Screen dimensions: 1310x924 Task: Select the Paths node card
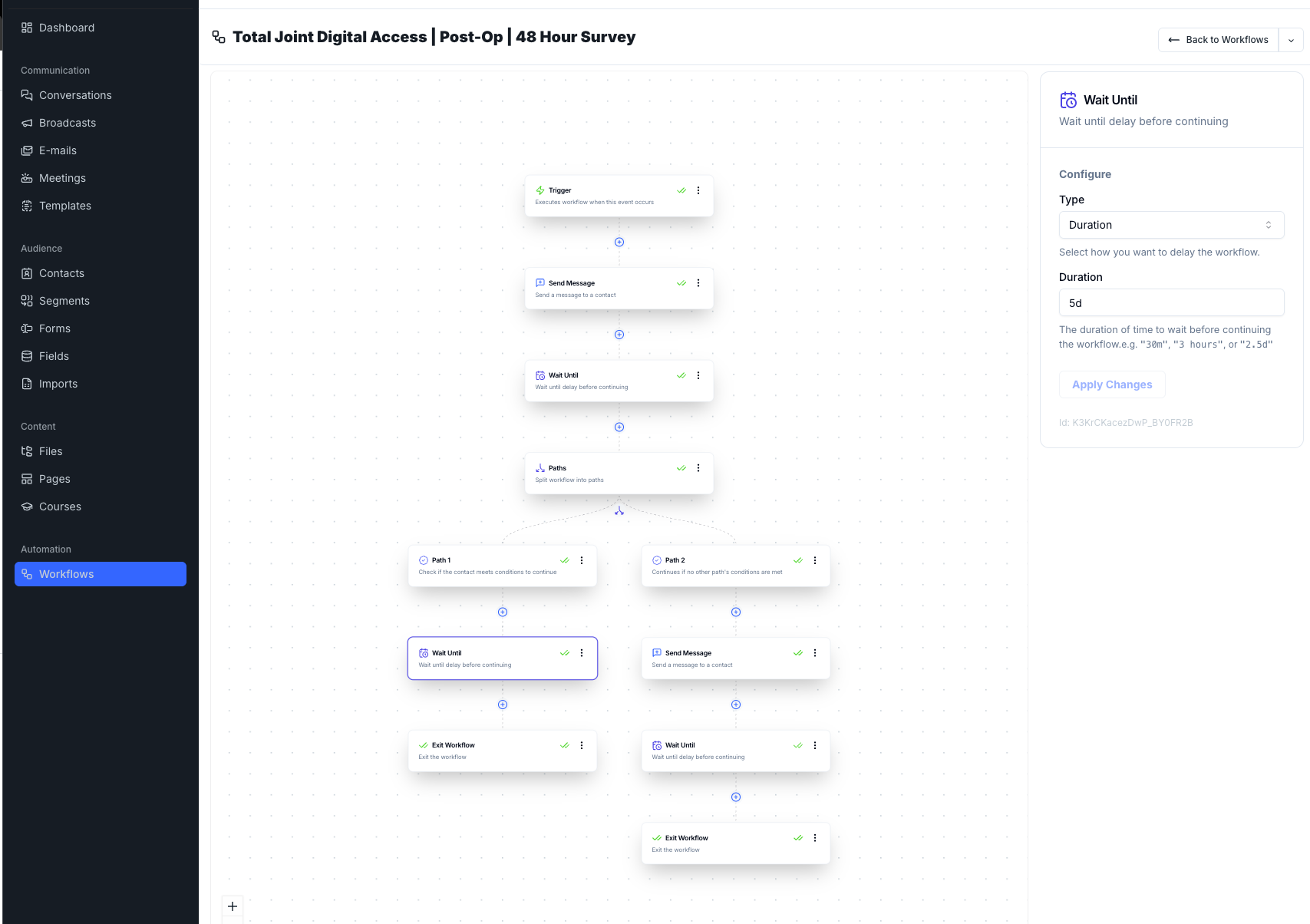click(619, 474)
